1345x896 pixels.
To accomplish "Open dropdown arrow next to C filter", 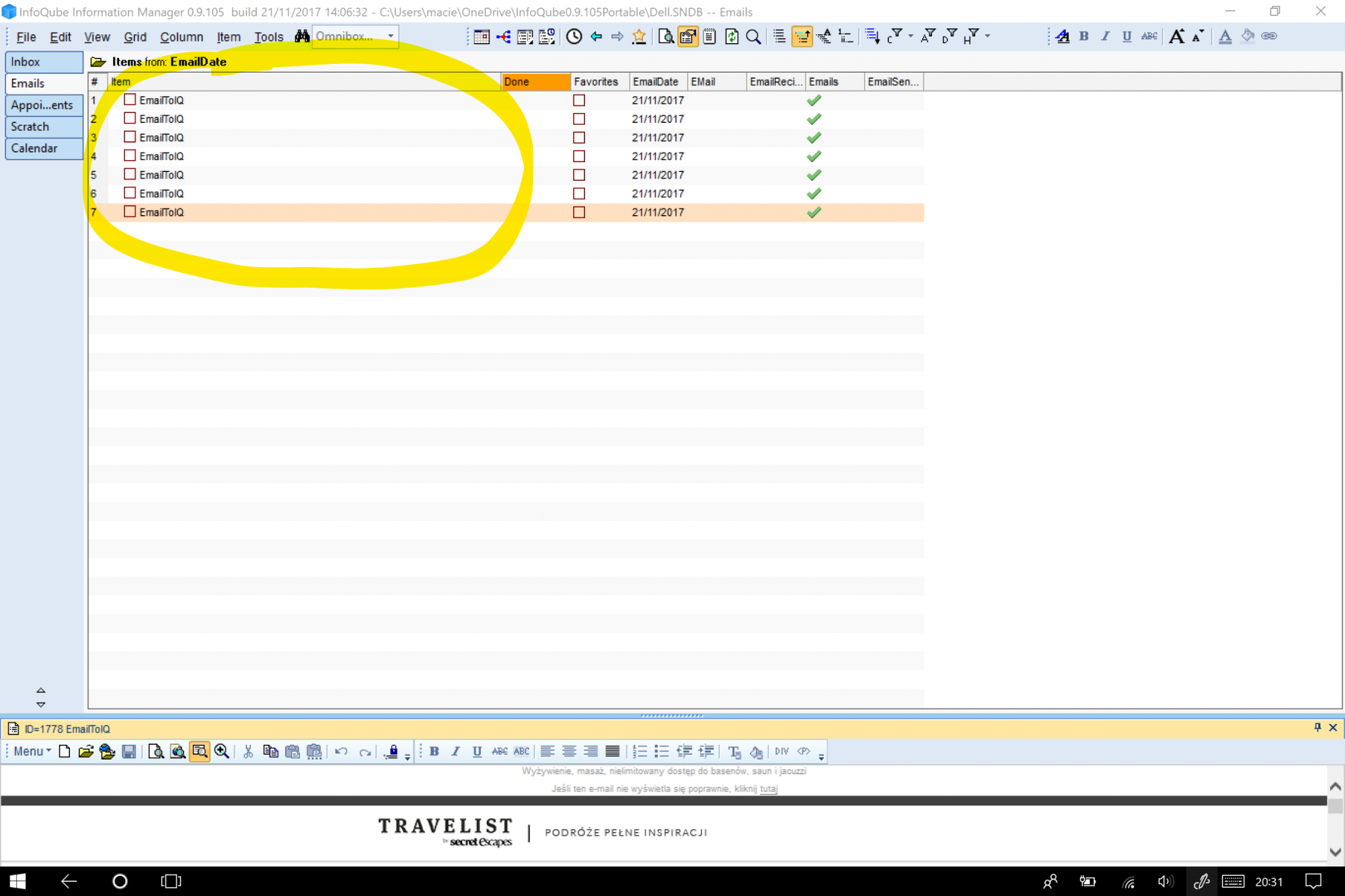I will 911,36.
